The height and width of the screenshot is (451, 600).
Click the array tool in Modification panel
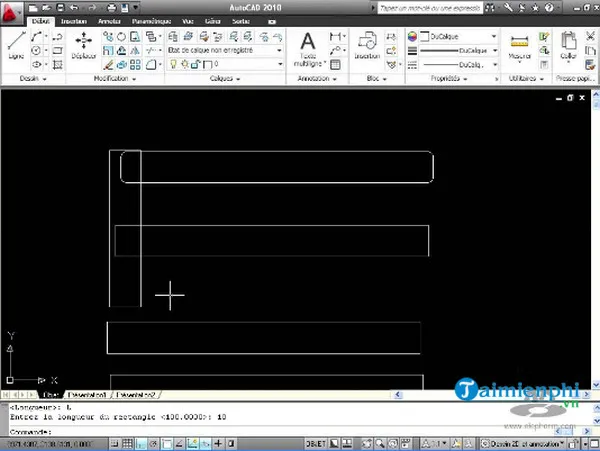[x=135, y=65]
